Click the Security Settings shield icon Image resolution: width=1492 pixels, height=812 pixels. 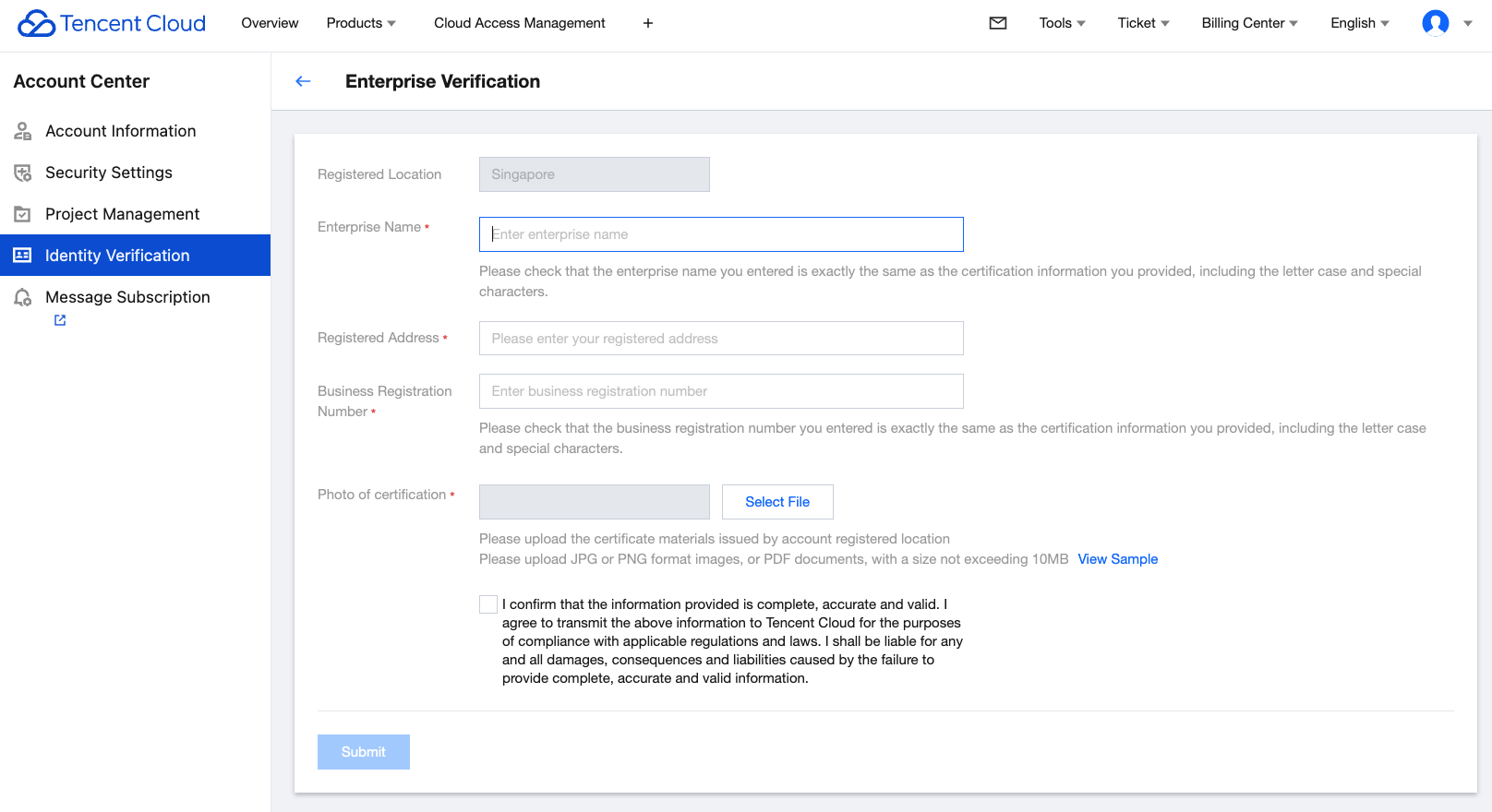(x=23, y=173)
